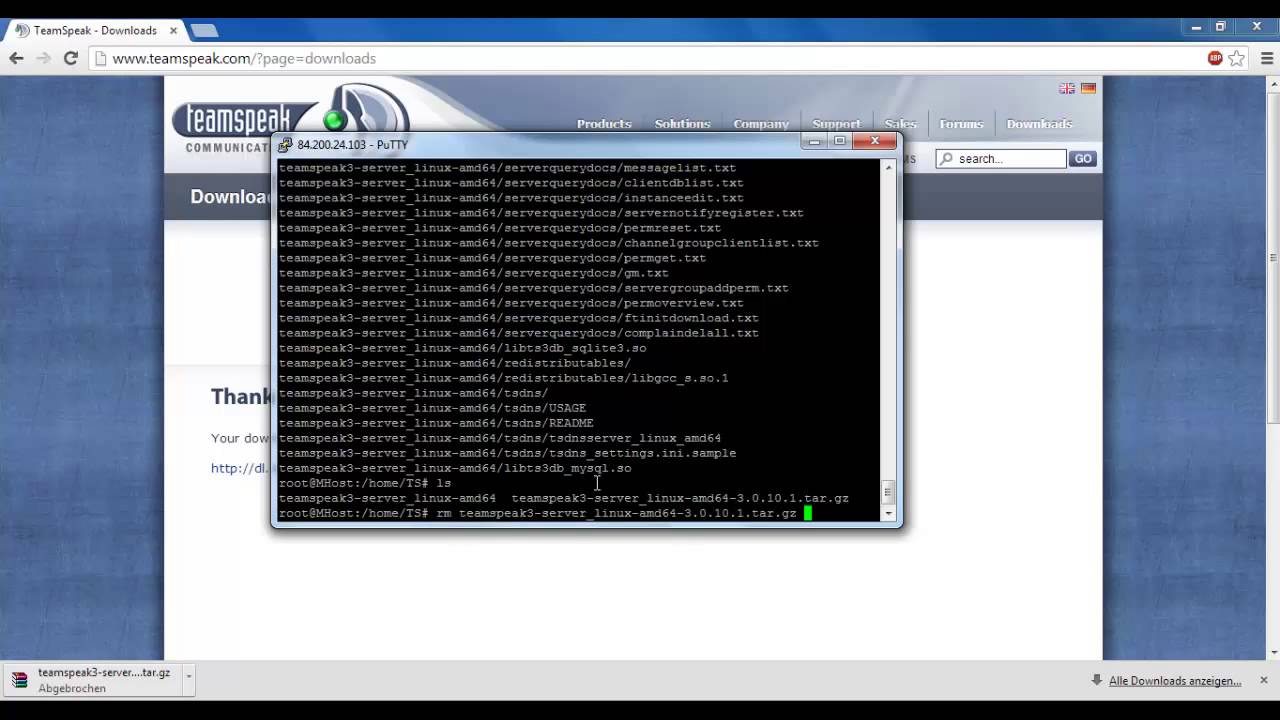Click the Chrome address bar URL
1280x720 pixels.
point(244,59)
